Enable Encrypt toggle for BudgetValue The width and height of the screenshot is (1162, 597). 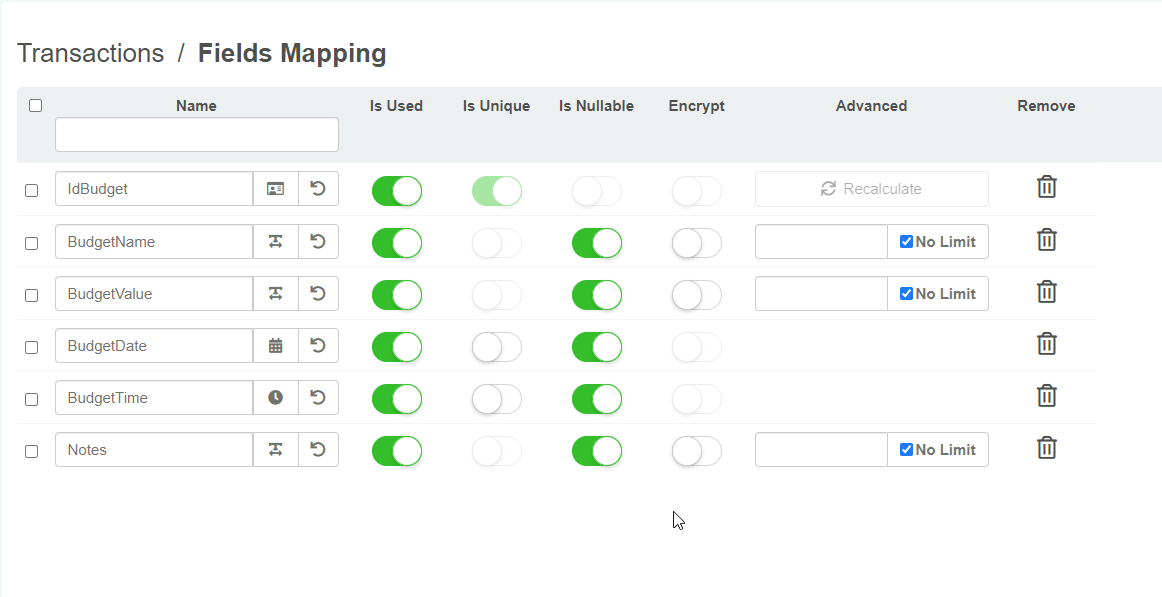697,295
